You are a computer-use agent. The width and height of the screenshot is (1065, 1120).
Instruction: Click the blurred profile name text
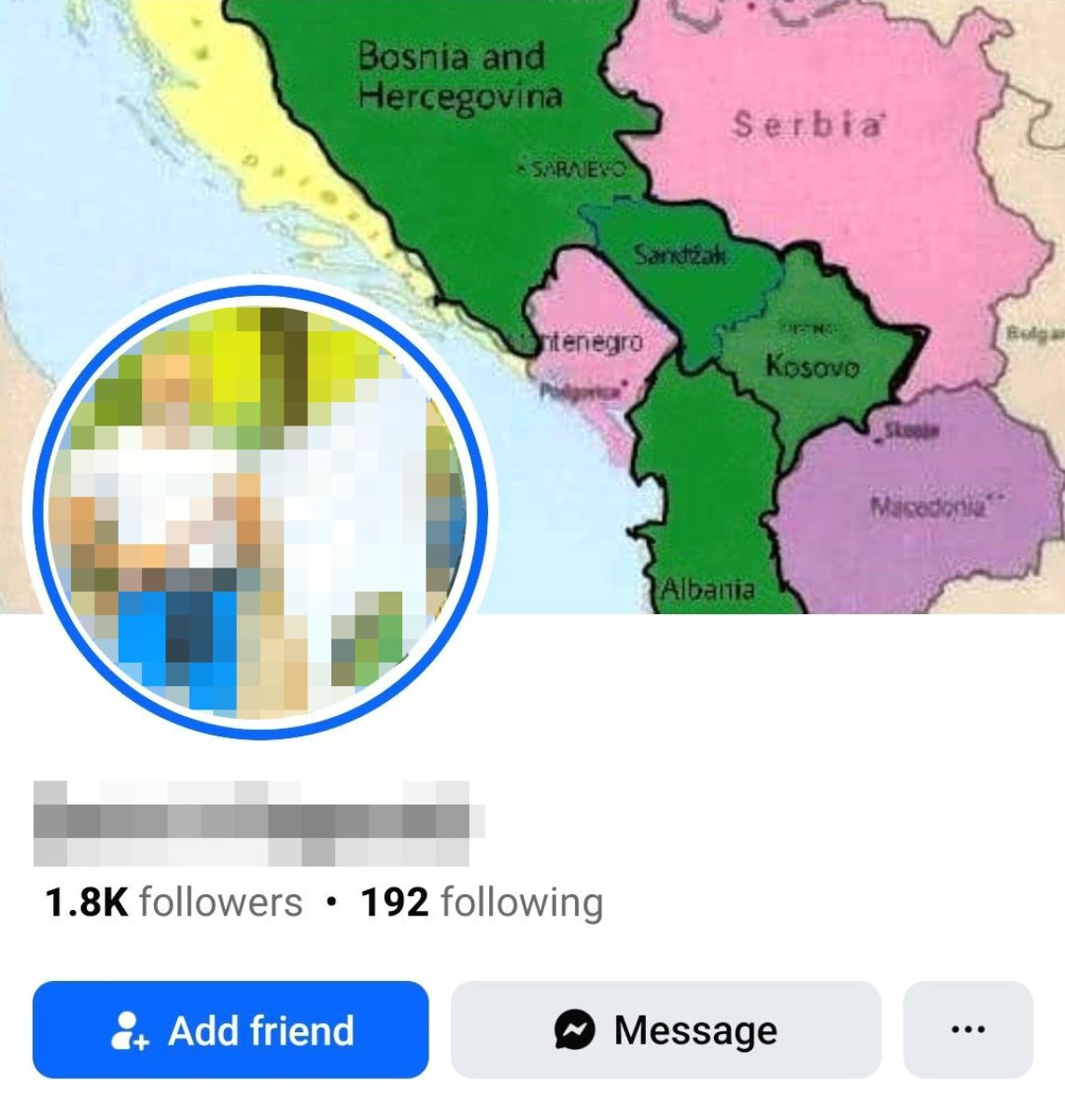coord(252,824)
